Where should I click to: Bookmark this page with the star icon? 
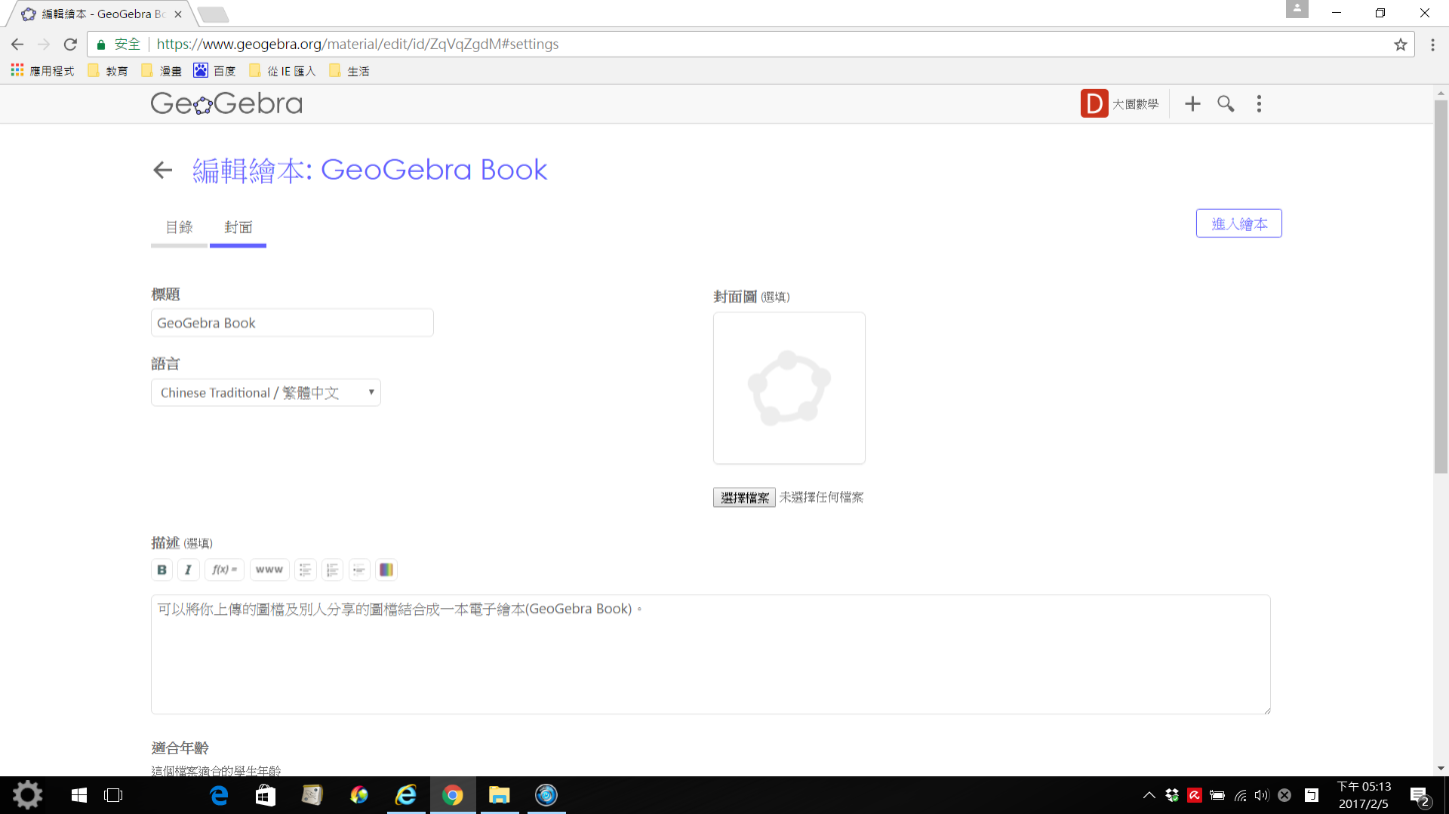pyautogui.click(x=1400, y=44)
